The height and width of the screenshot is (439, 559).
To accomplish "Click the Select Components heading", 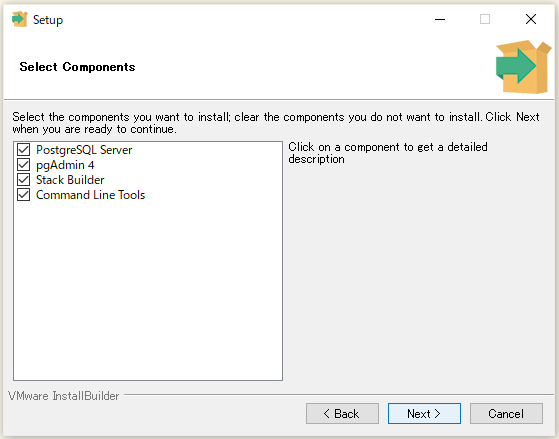I will [77, 67].
